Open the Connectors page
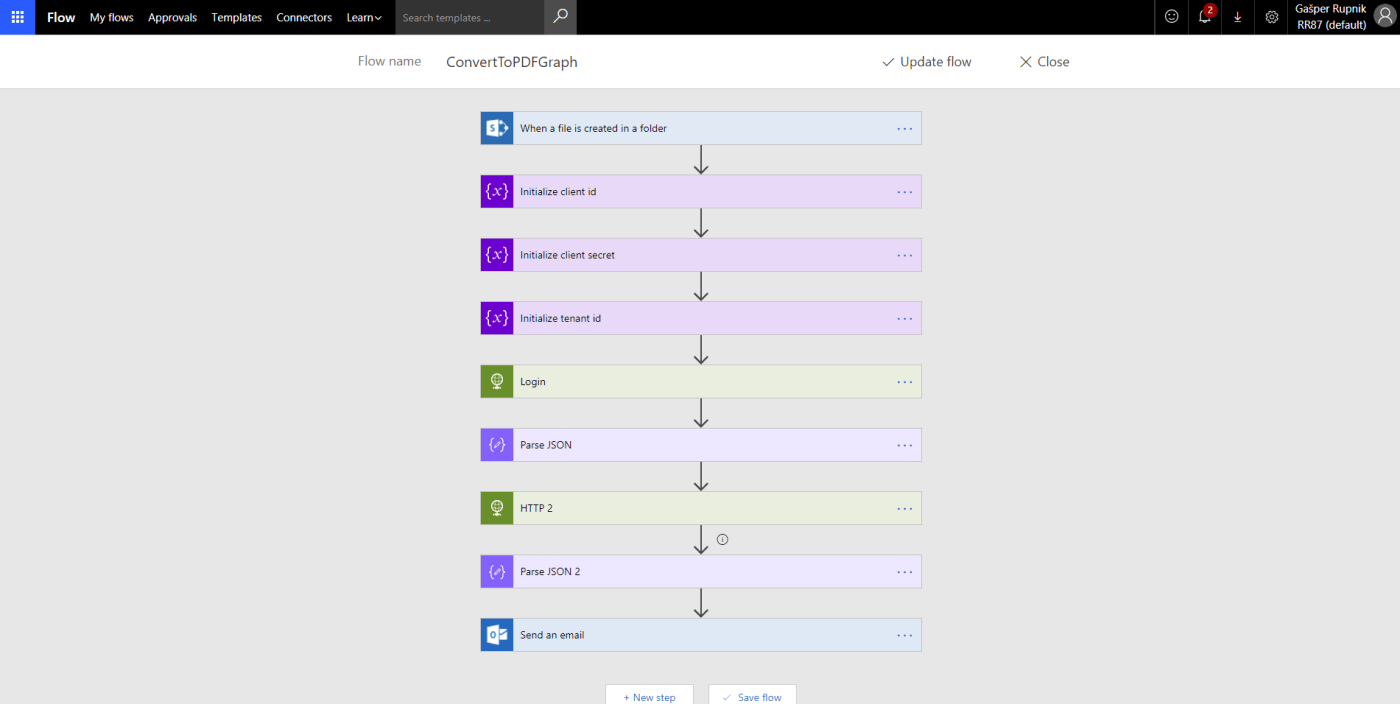Viewport: 1400px width, 704px height. 304,17
